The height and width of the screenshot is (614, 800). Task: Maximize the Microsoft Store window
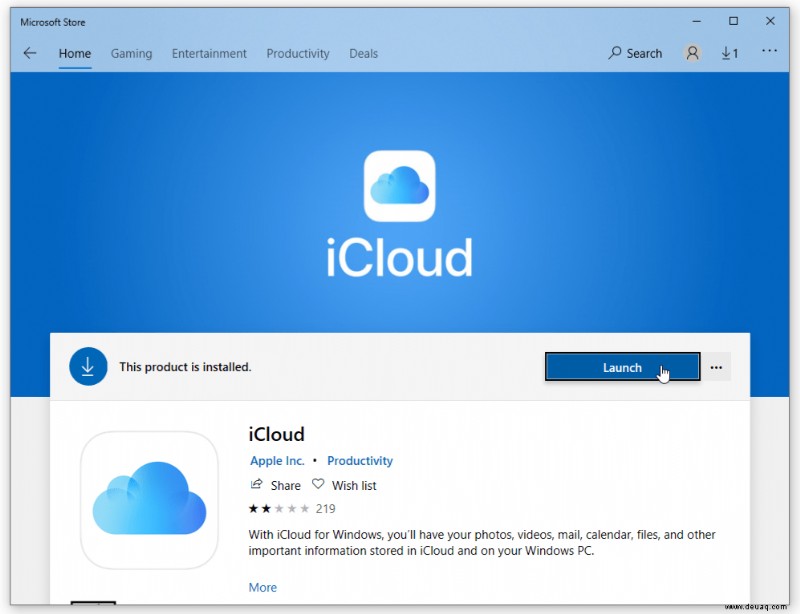(x=733, y=21)
